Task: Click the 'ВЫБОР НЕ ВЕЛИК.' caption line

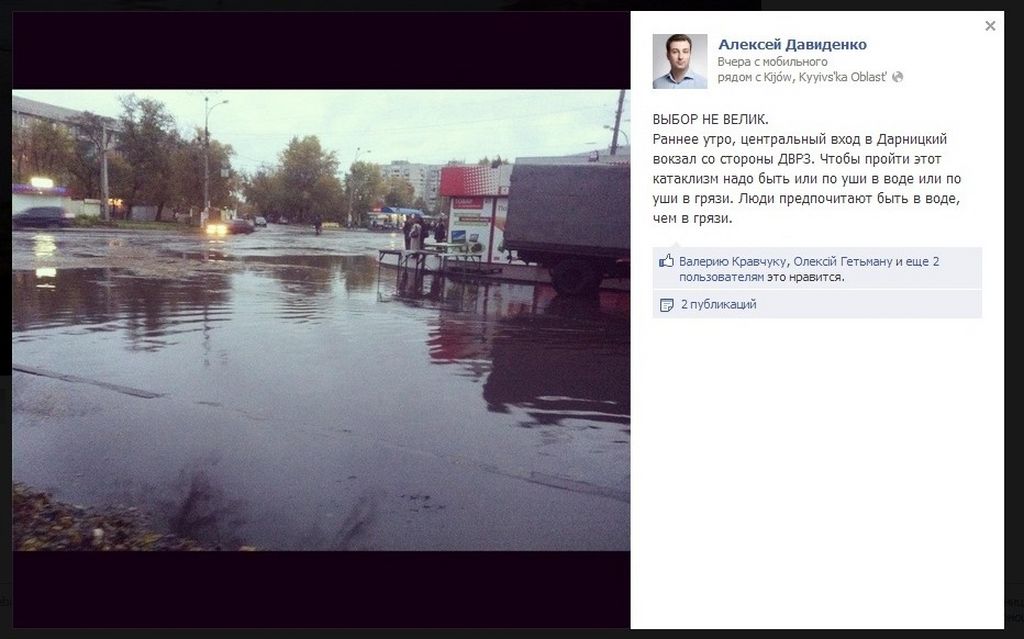Action: click(711, 120)
